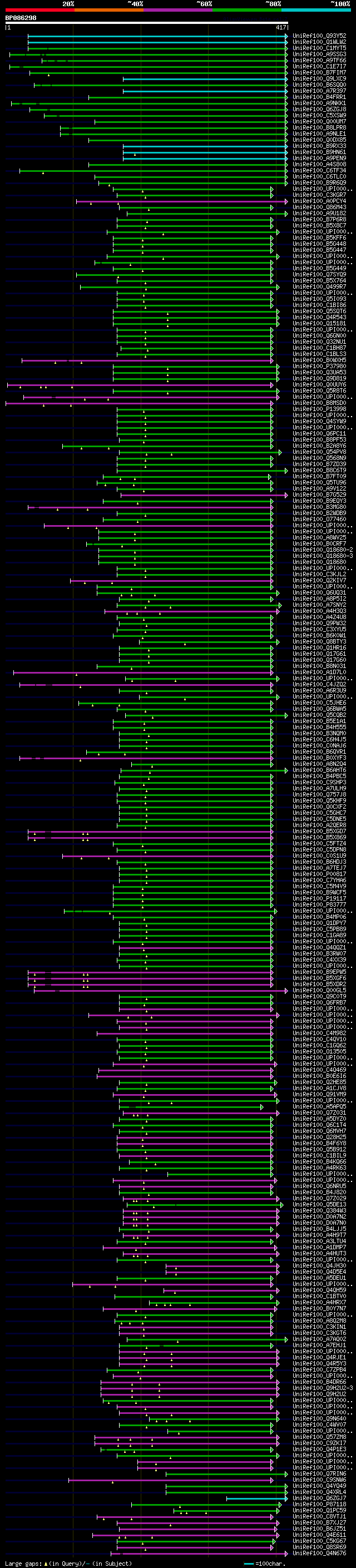Click the query length value 417

click(x=280, y=27)
